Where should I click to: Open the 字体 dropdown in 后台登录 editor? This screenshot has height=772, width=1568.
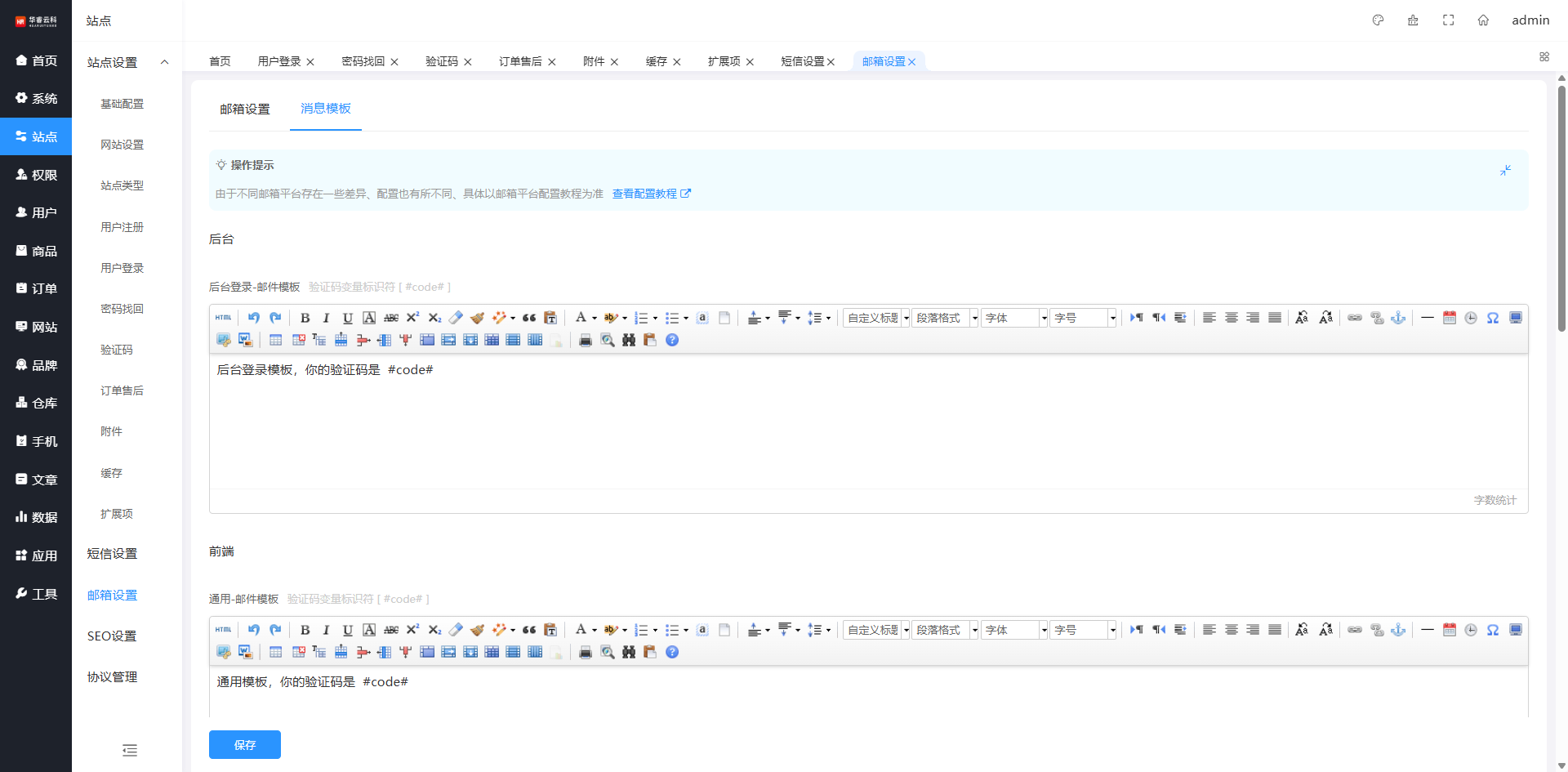[1013, 318]
